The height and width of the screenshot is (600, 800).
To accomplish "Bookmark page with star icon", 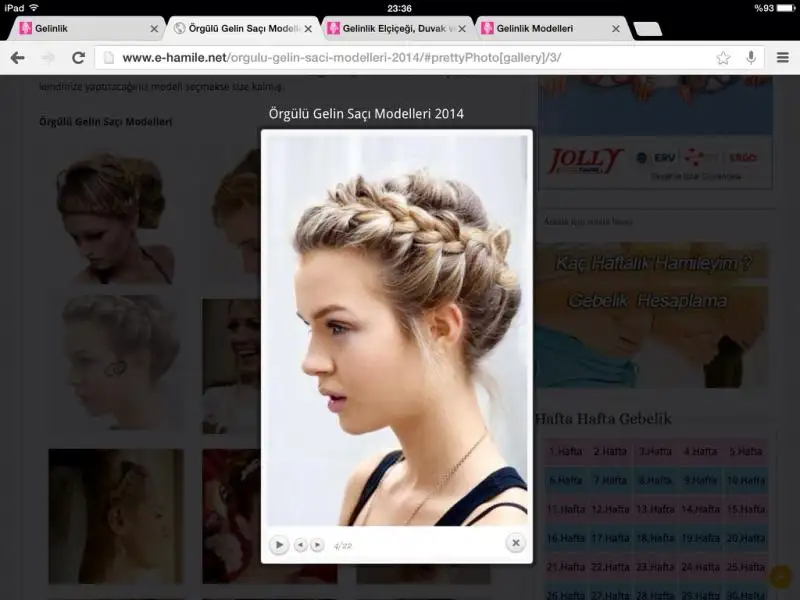I will point(723,58).
